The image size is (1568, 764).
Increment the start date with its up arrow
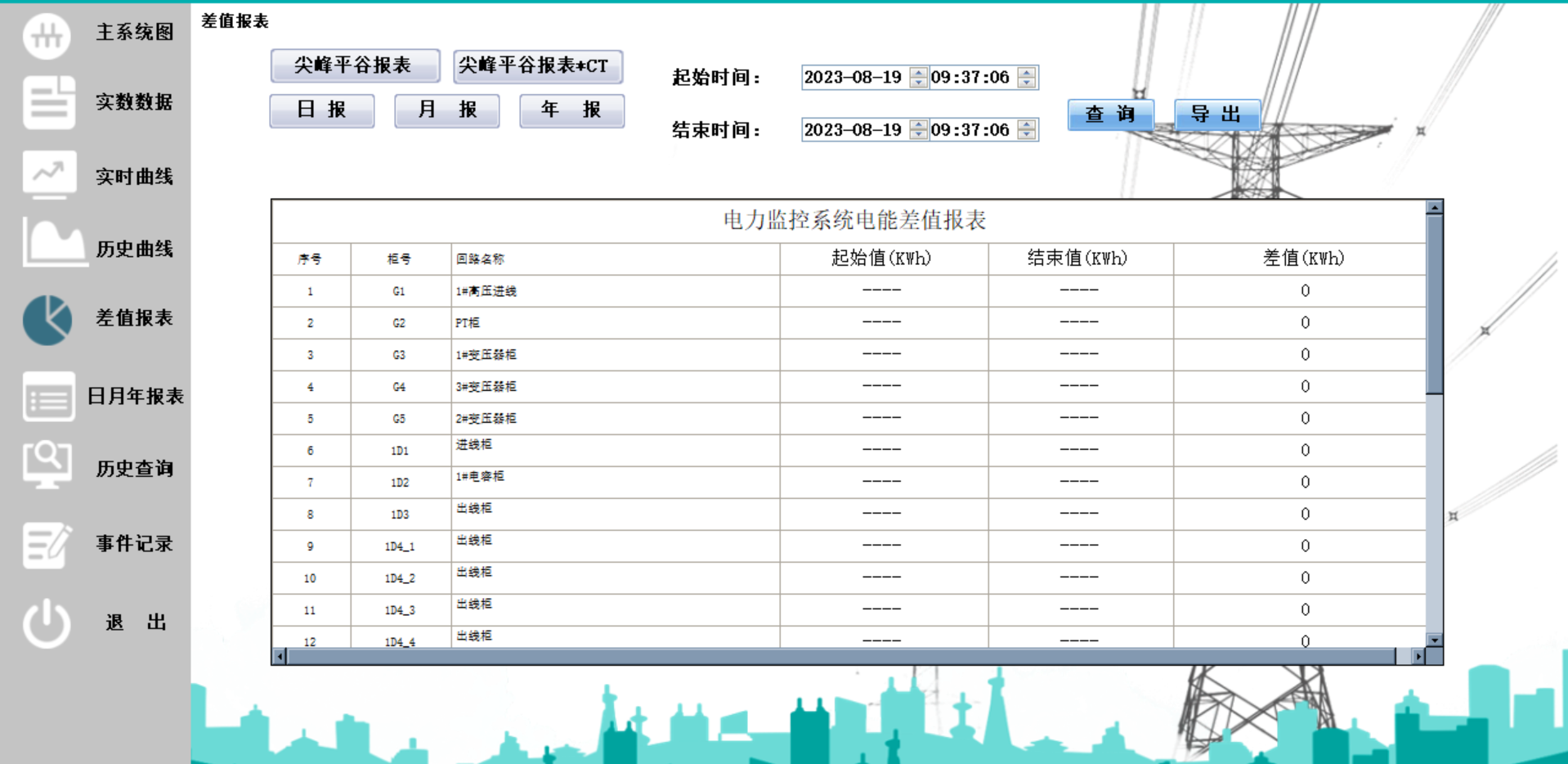tap(917, 73)
